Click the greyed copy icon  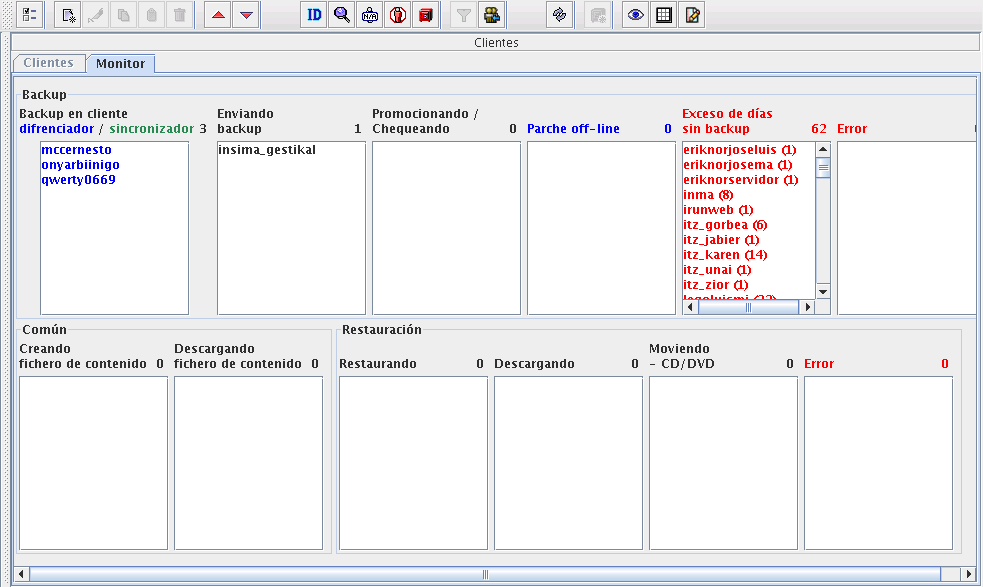[124, 15]
